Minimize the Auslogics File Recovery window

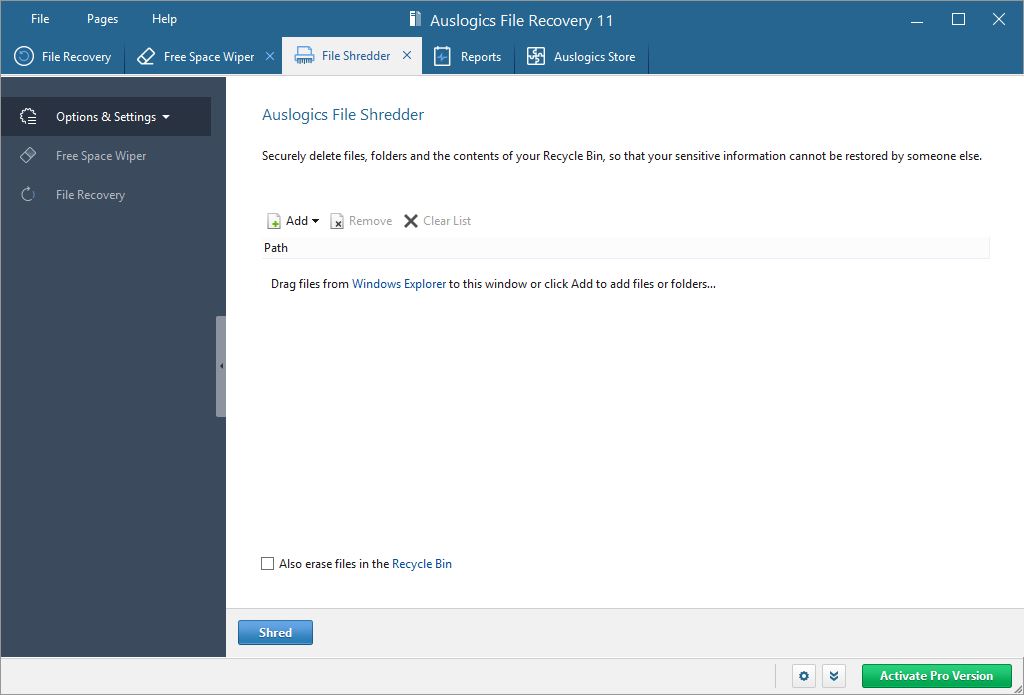[x=917, y=20]
